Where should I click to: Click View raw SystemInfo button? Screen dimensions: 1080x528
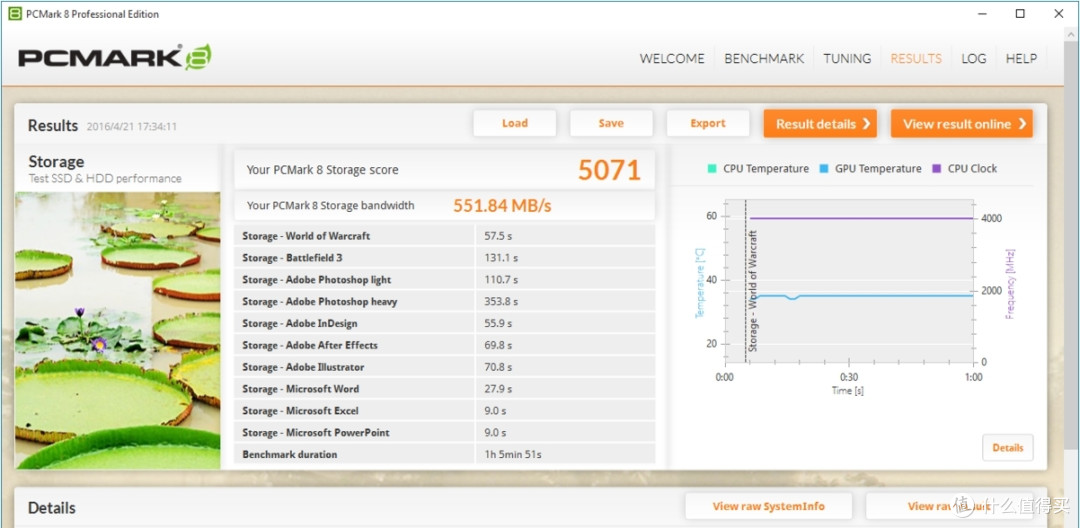click(769, 506)
